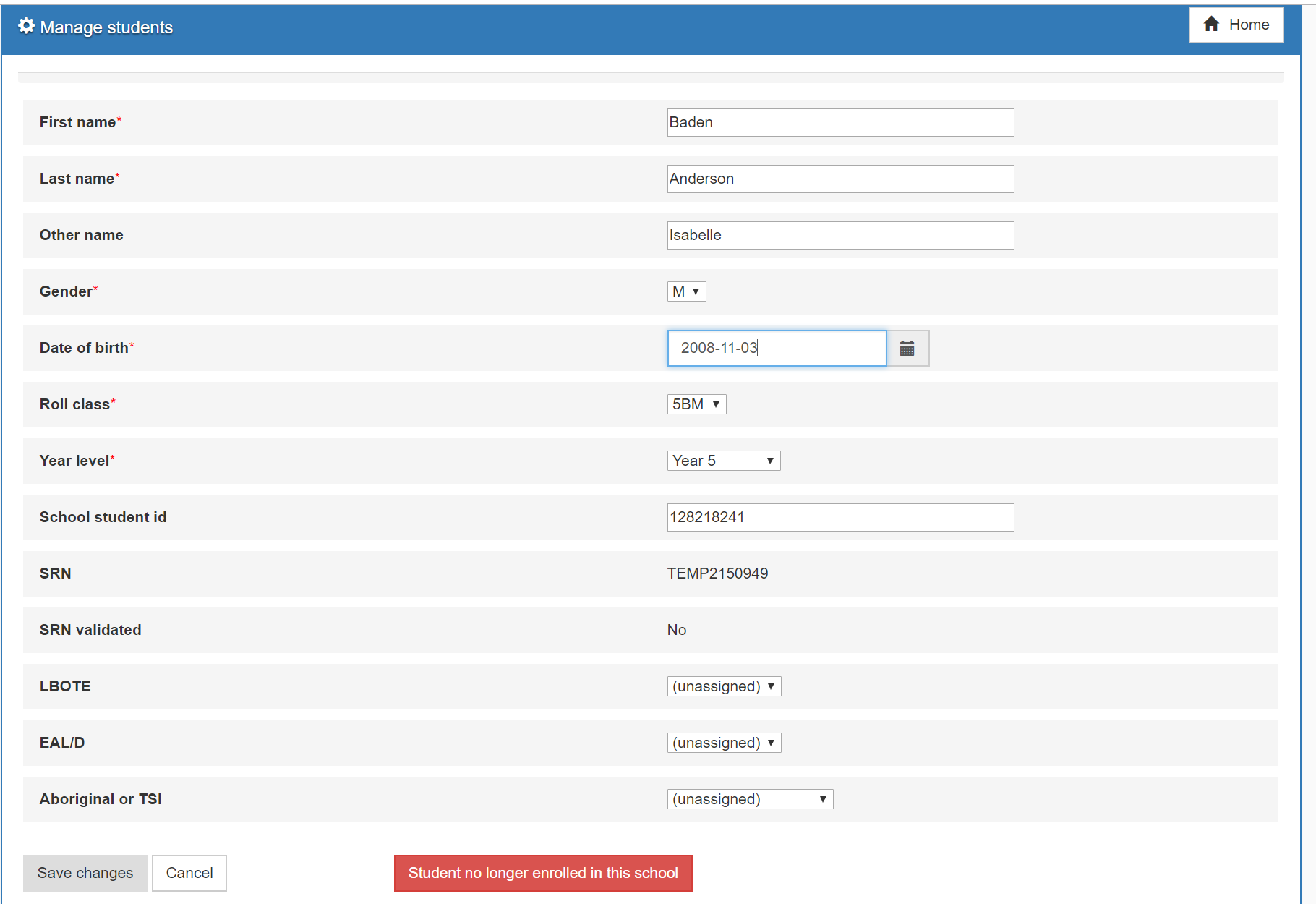Open the Roll class dropdown showing 5BM

[696, 404]
